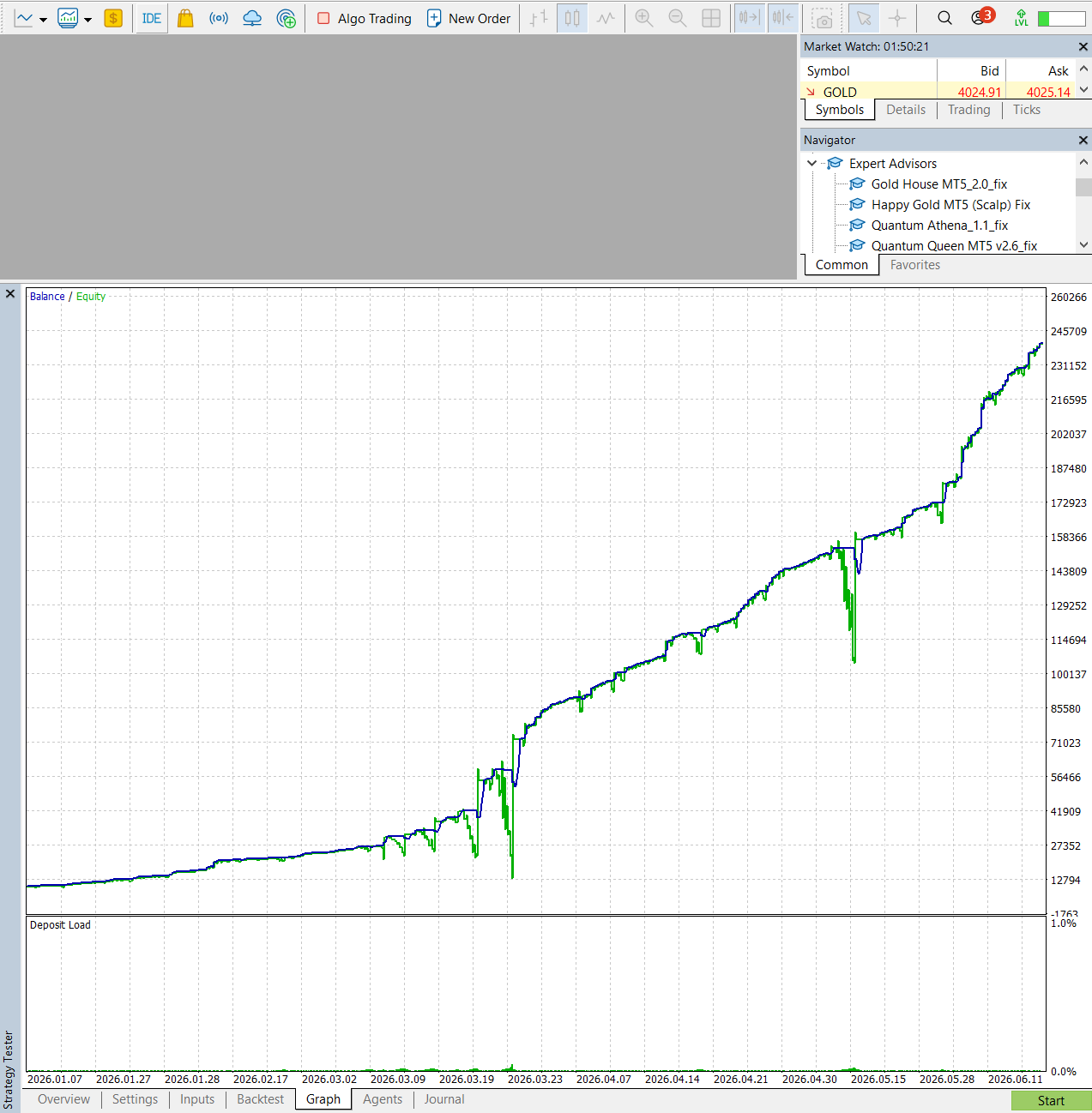Open search with magnifier icon
The image size is (1092, 1113).
tap(944, 18)
